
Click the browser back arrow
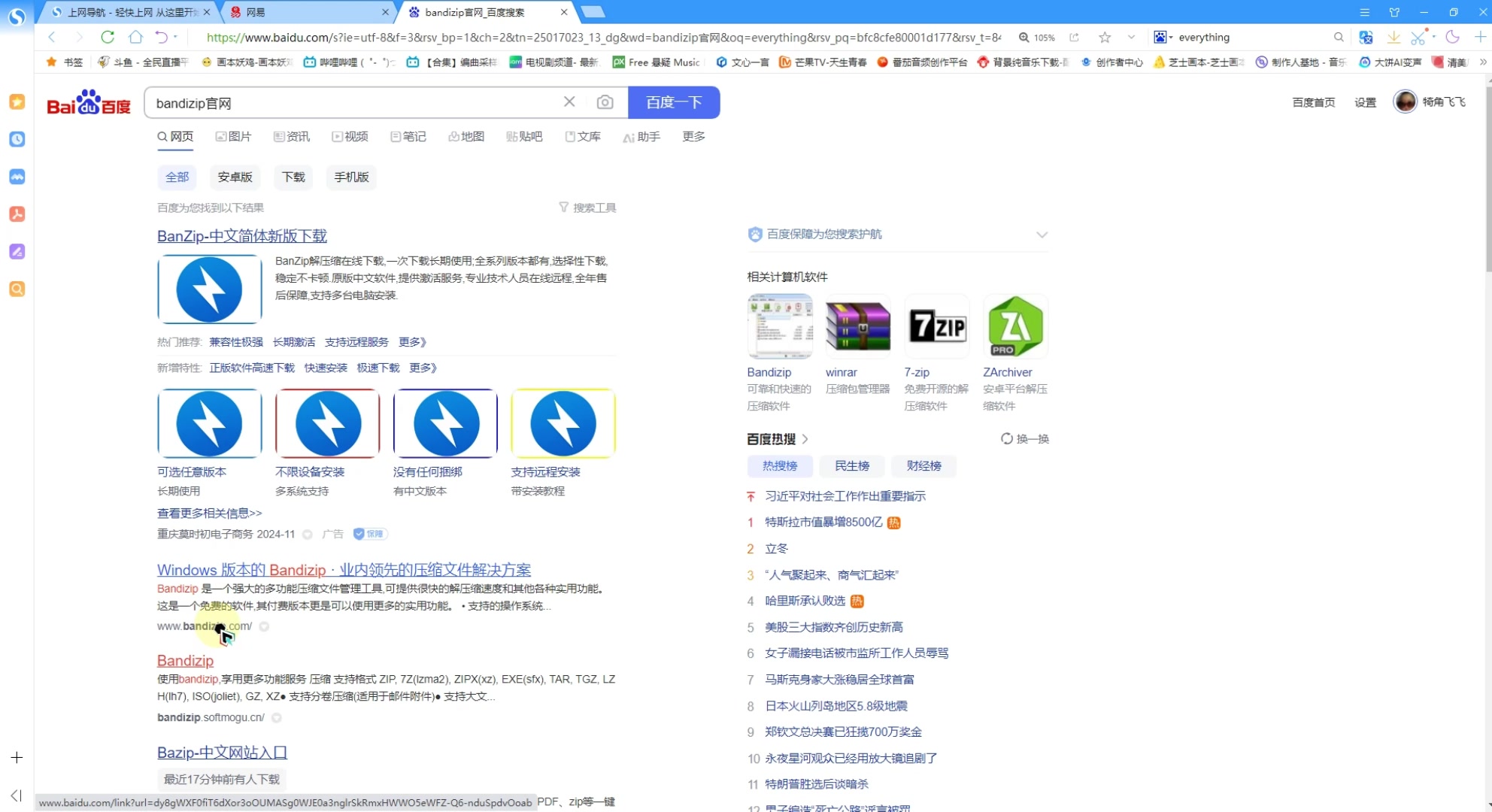tap(51, 37)
